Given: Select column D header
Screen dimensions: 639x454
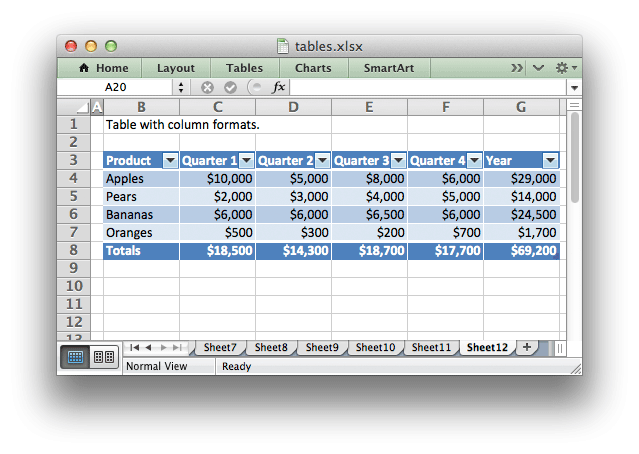Looking at the screenshot, I should (x=293, y=107).
